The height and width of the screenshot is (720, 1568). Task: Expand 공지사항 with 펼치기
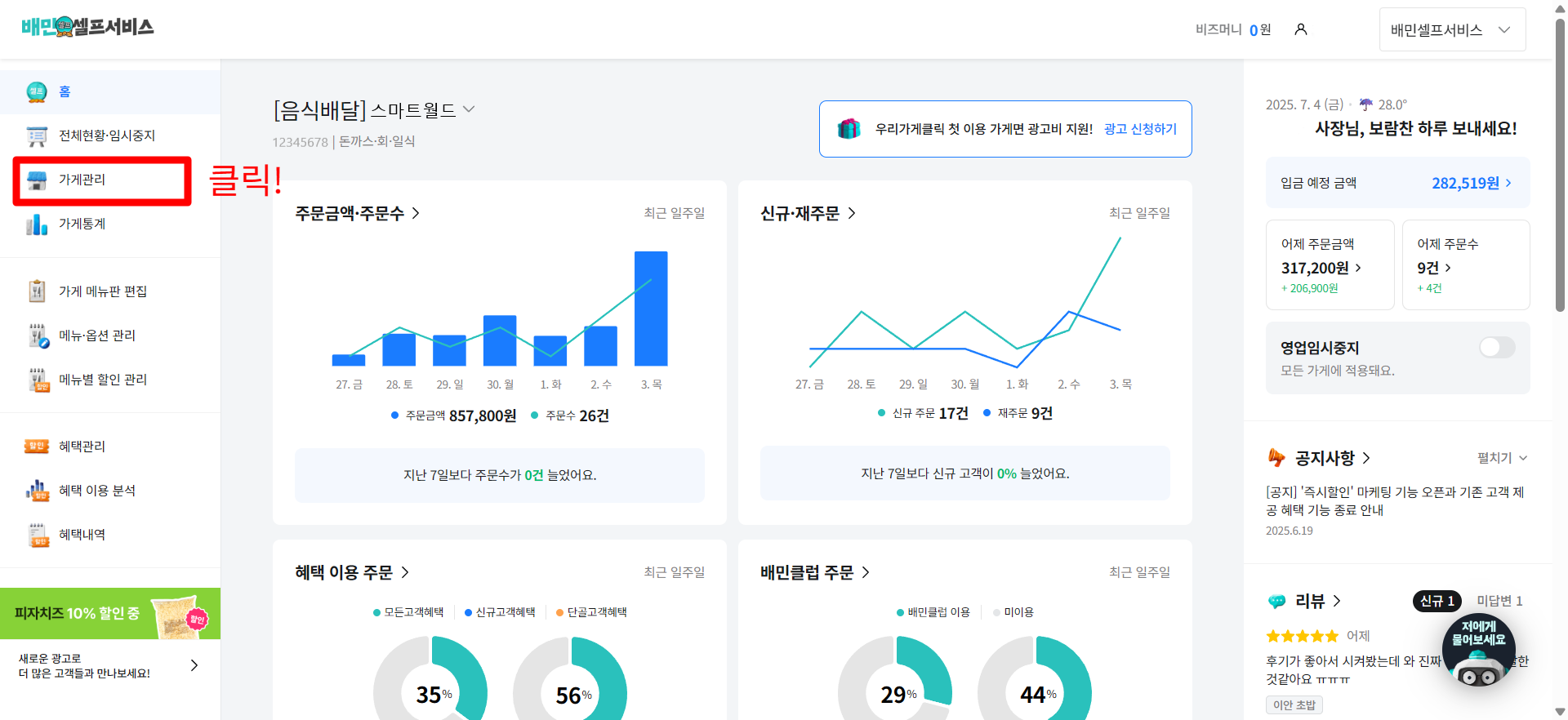pyautogui.click(x=1502, y=458)
